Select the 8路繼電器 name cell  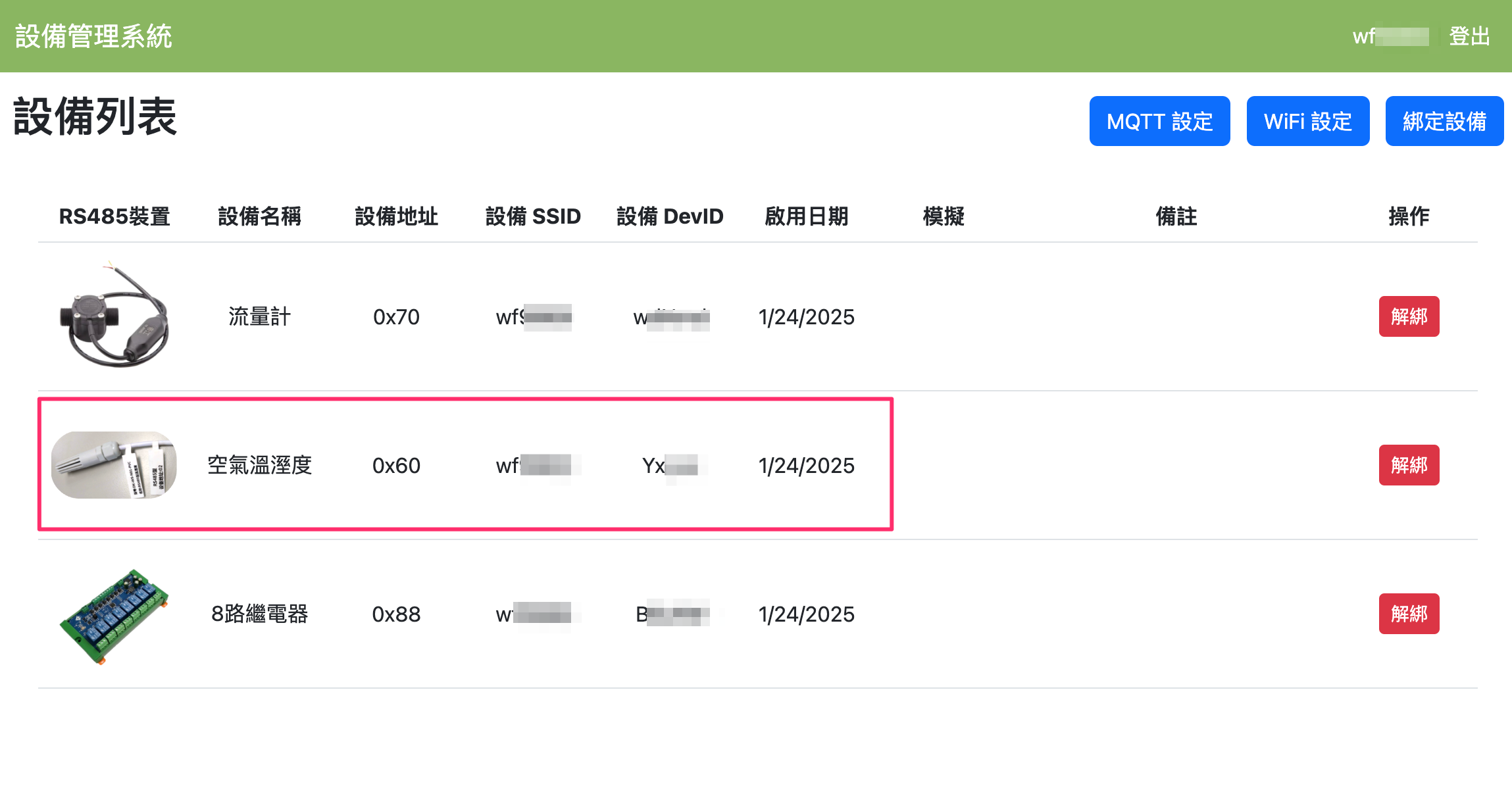pos(259,614)
